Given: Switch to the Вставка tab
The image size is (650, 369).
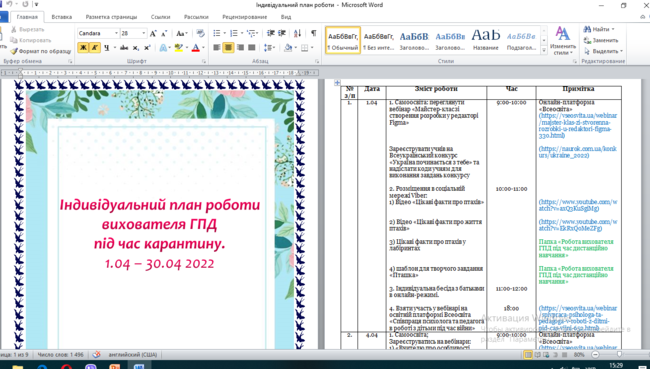Looking at the screenshot, I should click(62, 17).
